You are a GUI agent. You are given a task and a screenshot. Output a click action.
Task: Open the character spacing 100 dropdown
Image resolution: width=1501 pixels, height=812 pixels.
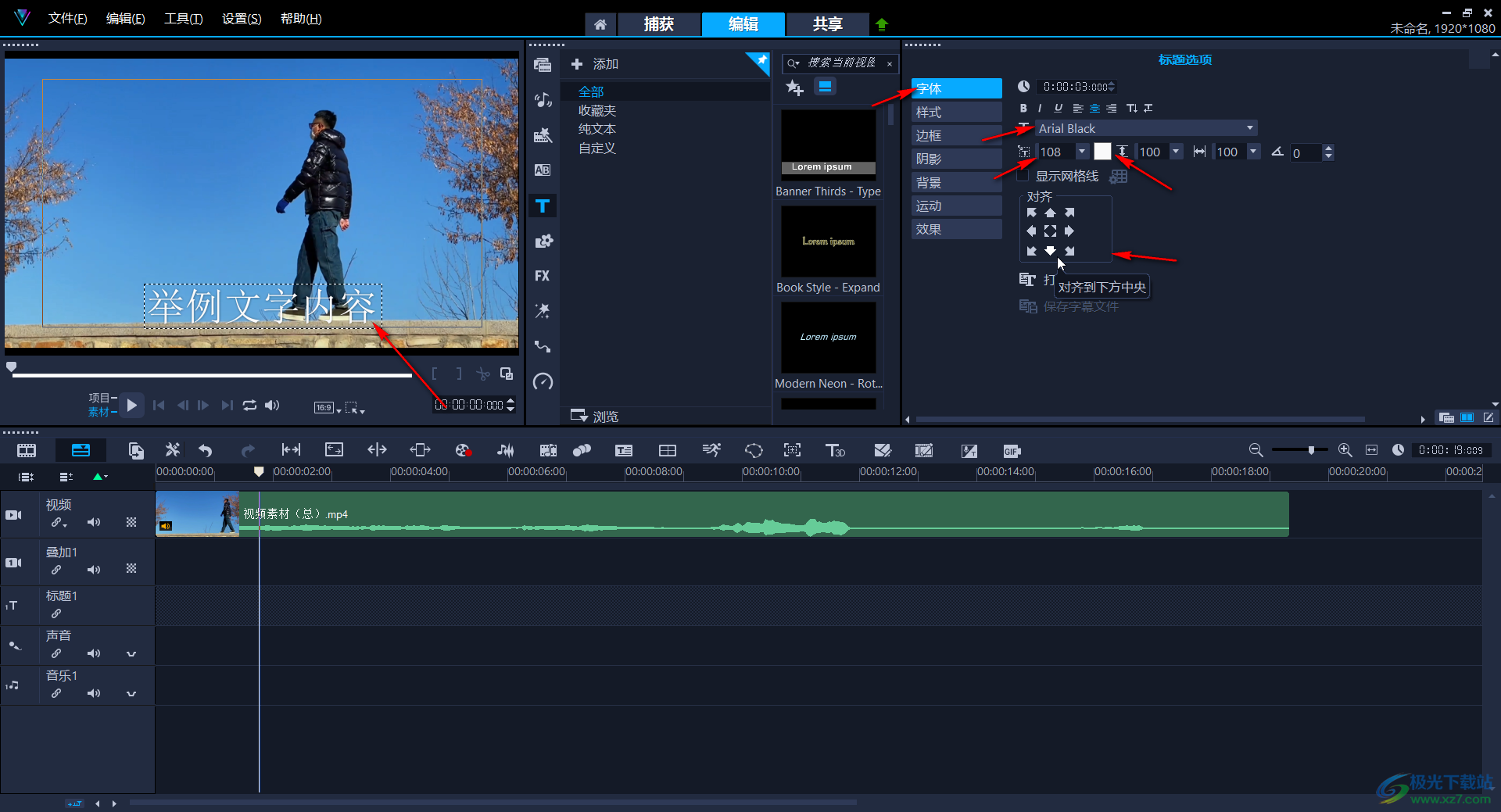coord(1254,152)
